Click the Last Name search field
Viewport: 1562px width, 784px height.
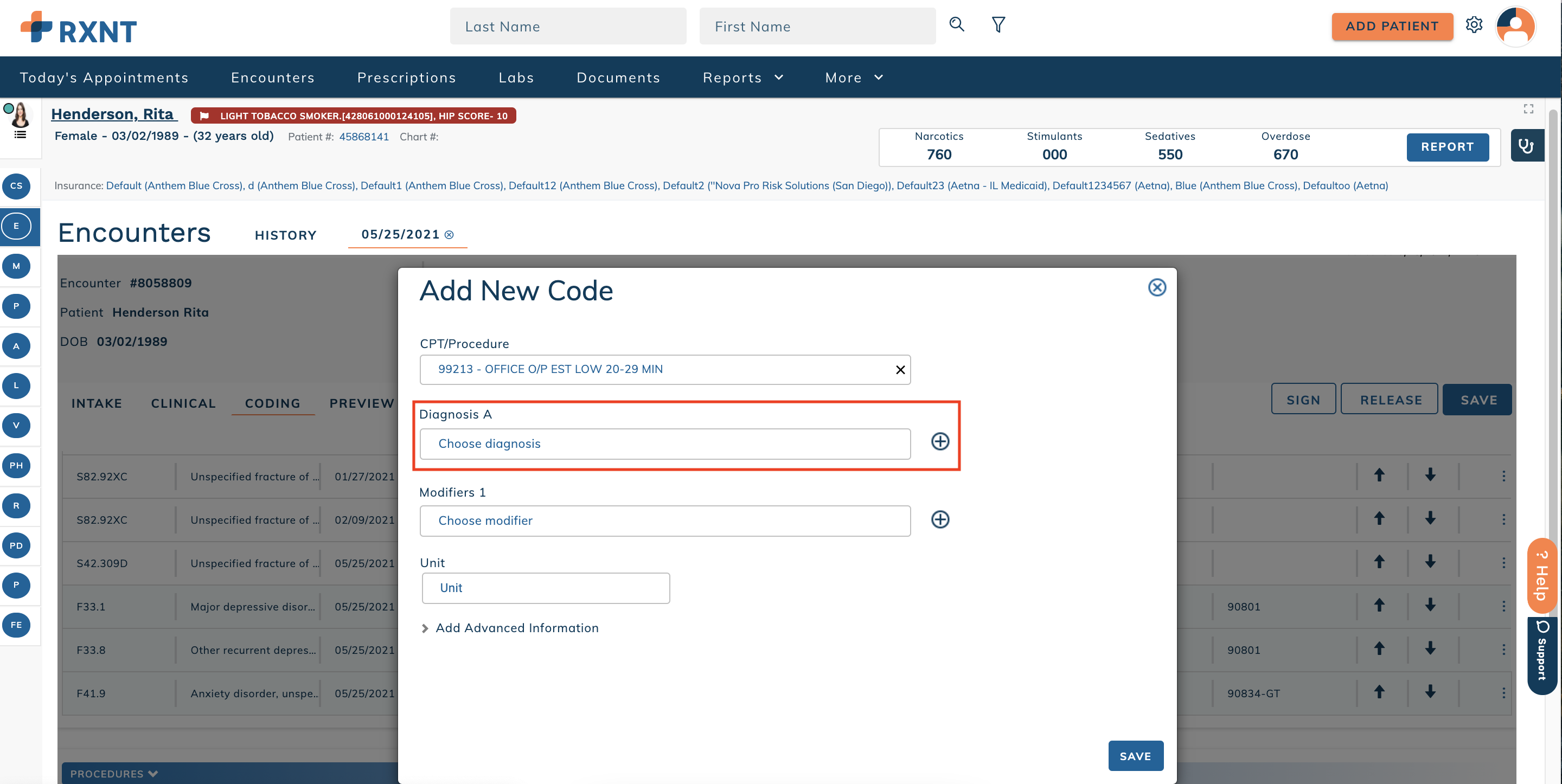point(567,26)
